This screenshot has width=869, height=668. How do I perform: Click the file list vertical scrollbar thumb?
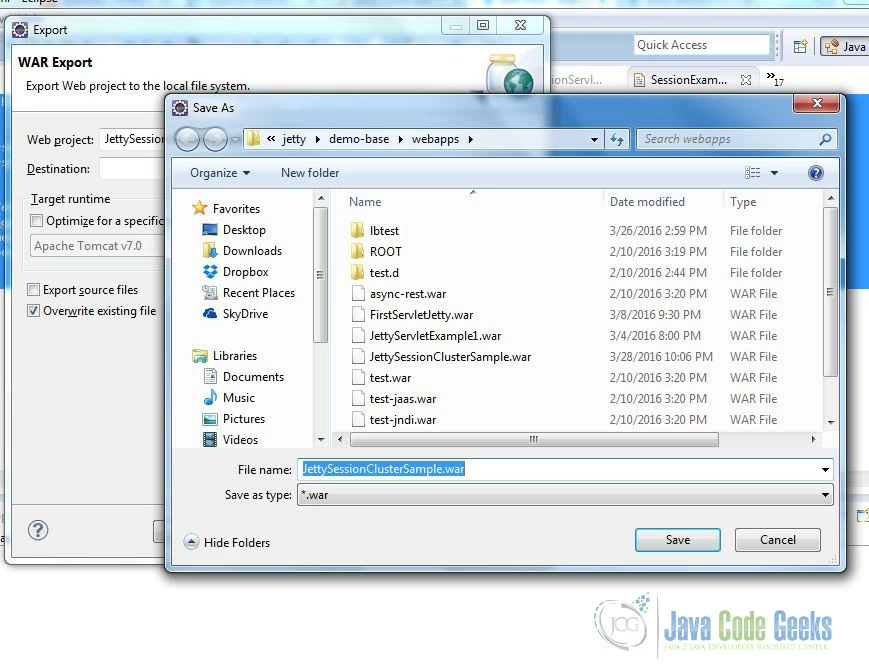point(830,292)
